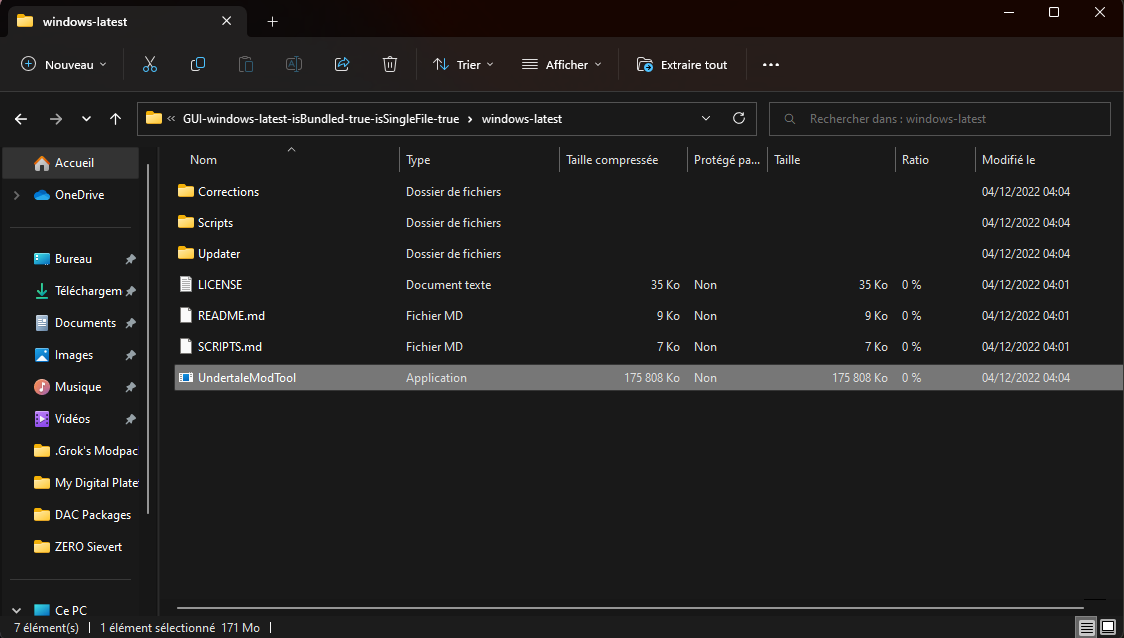Click GUI-windows-latest breadcrumb segment
The width and height of the screenshot is (1124, 638).
click(x=320, y=119)
